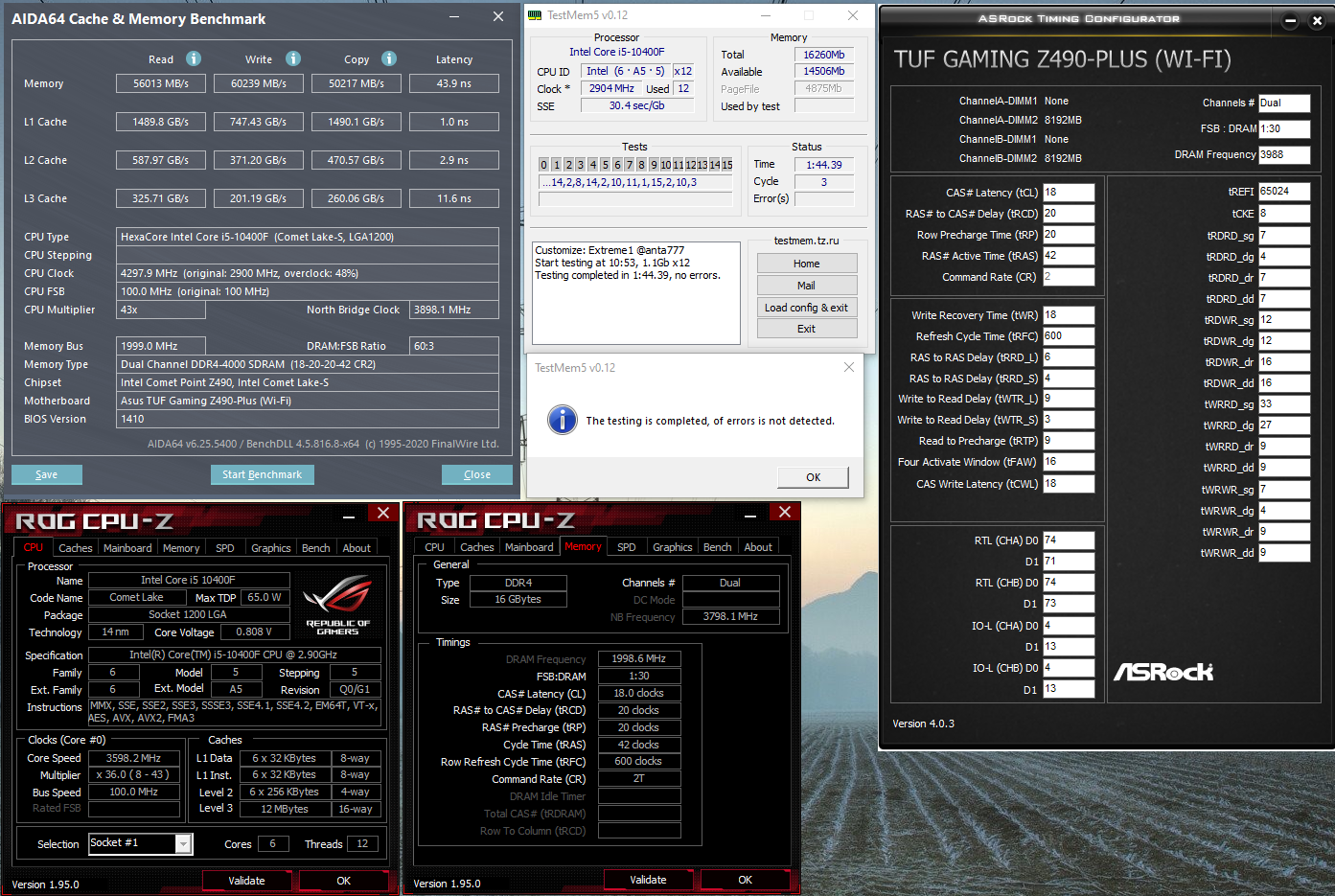Open Graphics tab in the CPU-Z memory timings window
This screenshot has height=896, width=1335.
(x=672, y=547)
